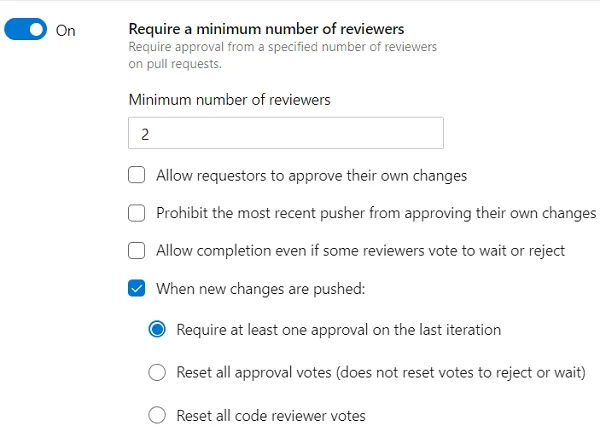
Task: Click the "On" label beside the switch
Action: (x=66, y=30)
